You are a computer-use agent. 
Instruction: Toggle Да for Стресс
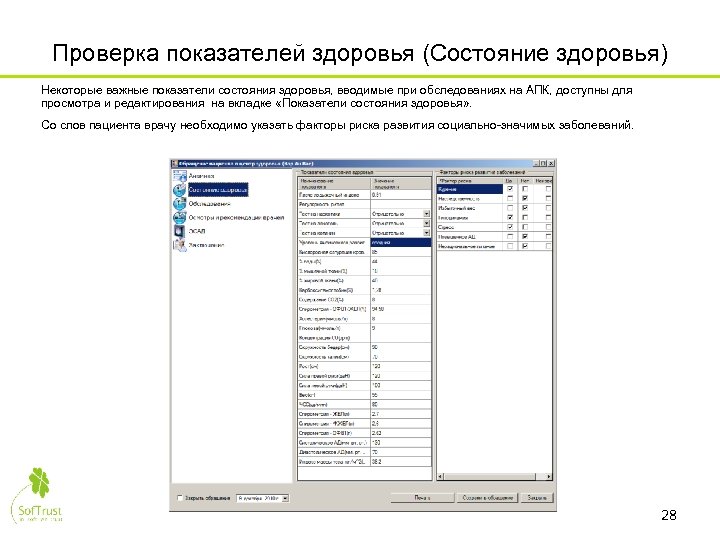pyautogui.click(x=510, y=227)
